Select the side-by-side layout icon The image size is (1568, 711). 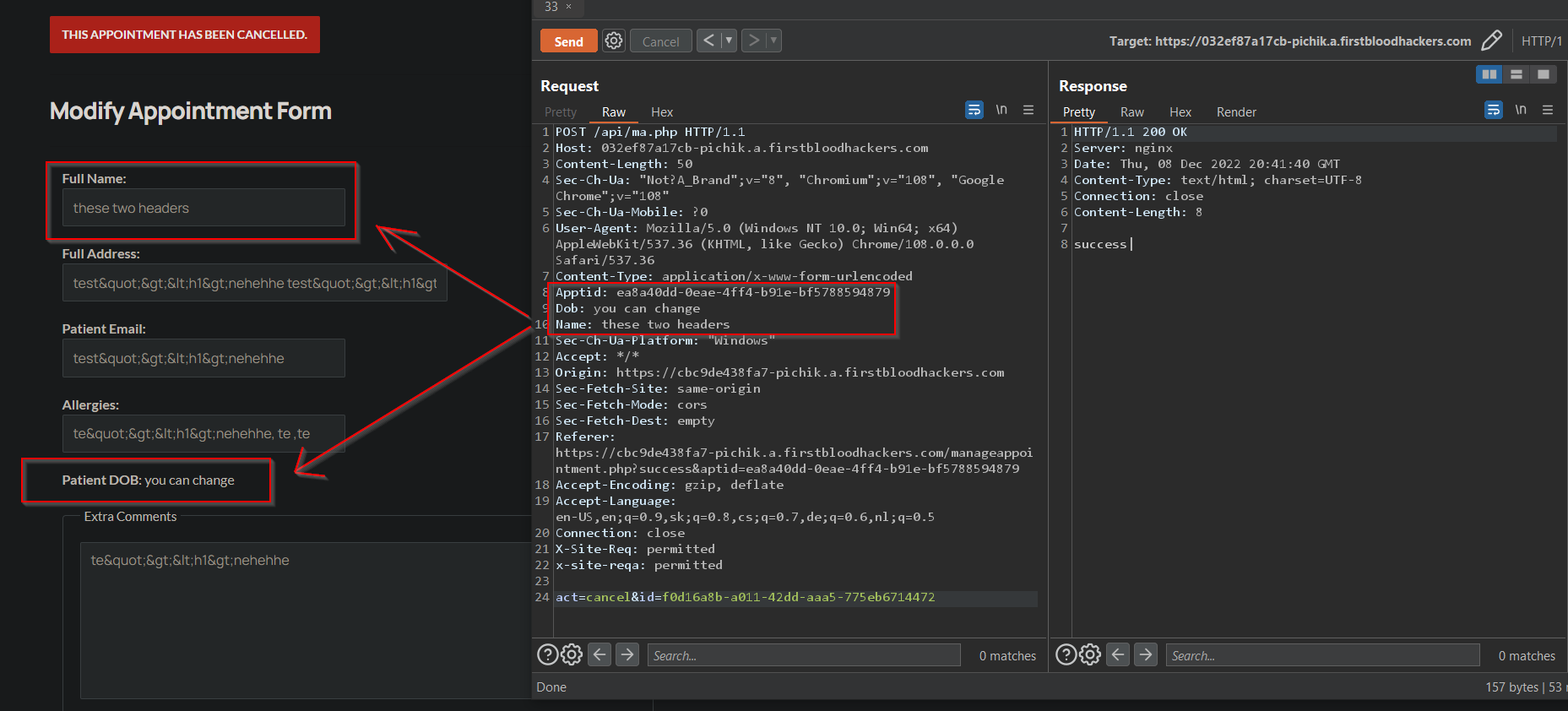1489,74
